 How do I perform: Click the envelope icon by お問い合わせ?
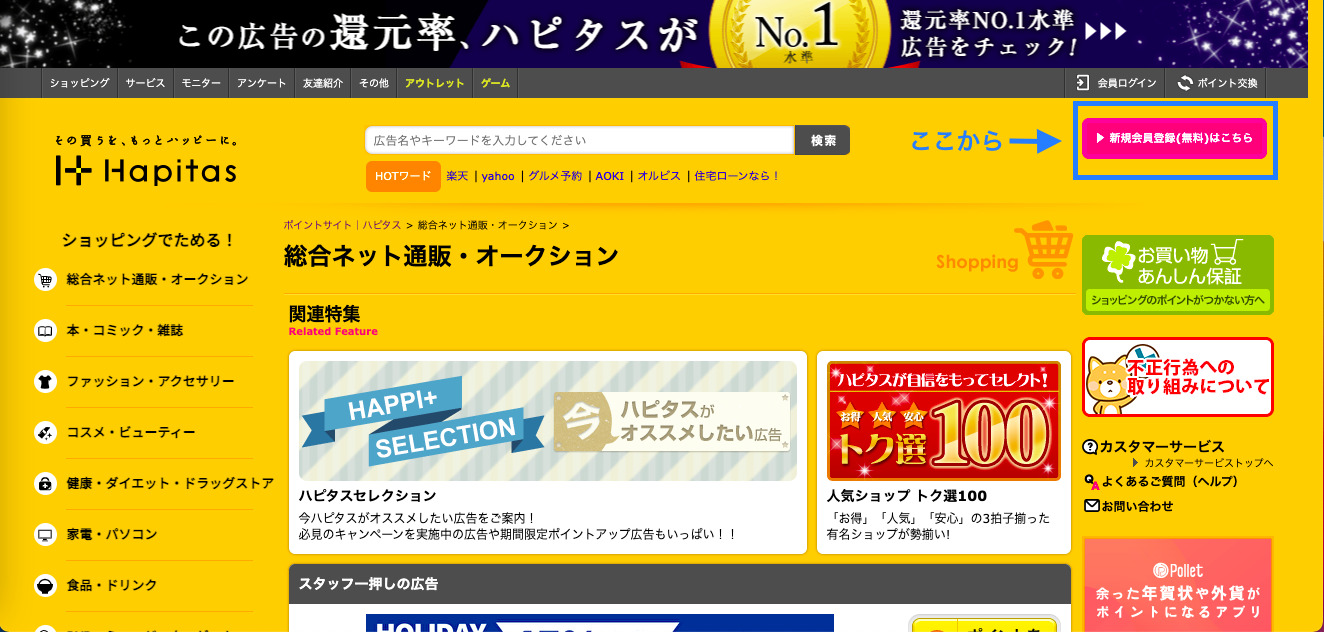(1091, 506)
